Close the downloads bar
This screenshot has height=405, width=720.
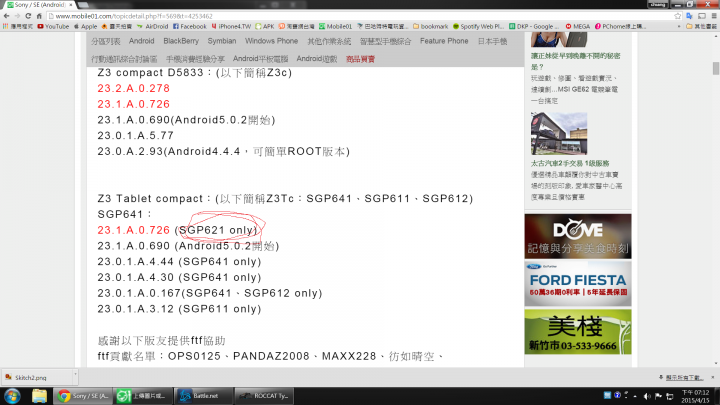tap(712, 377)
